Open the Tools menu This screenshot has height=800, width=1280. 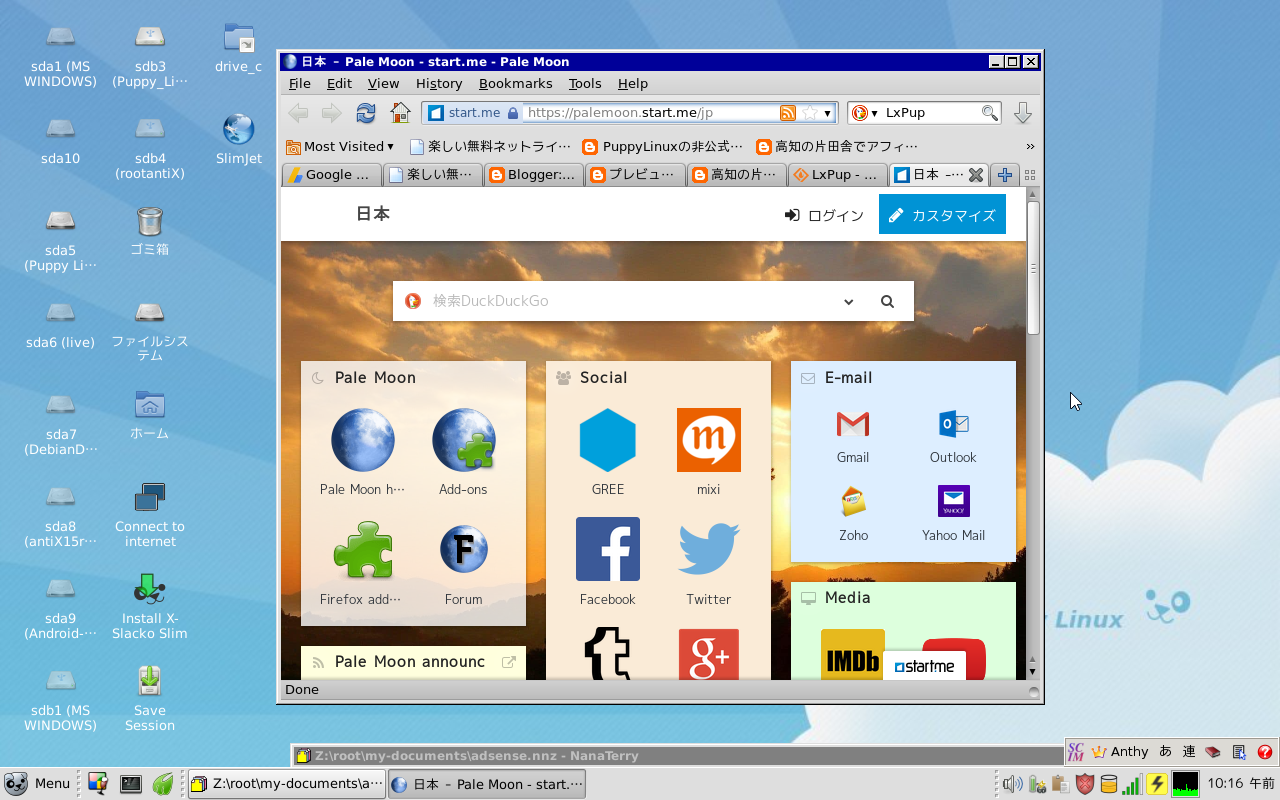(585, 84)
